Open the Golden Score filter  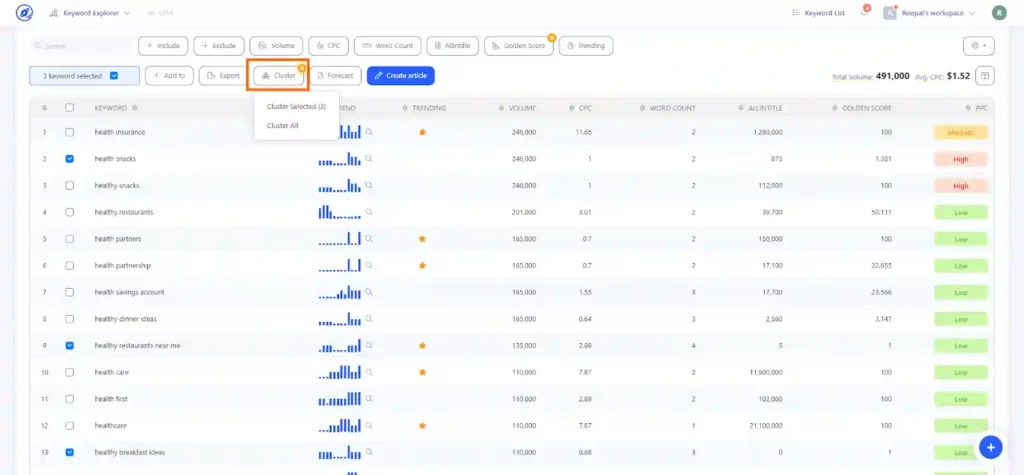[x=519, y=46]
